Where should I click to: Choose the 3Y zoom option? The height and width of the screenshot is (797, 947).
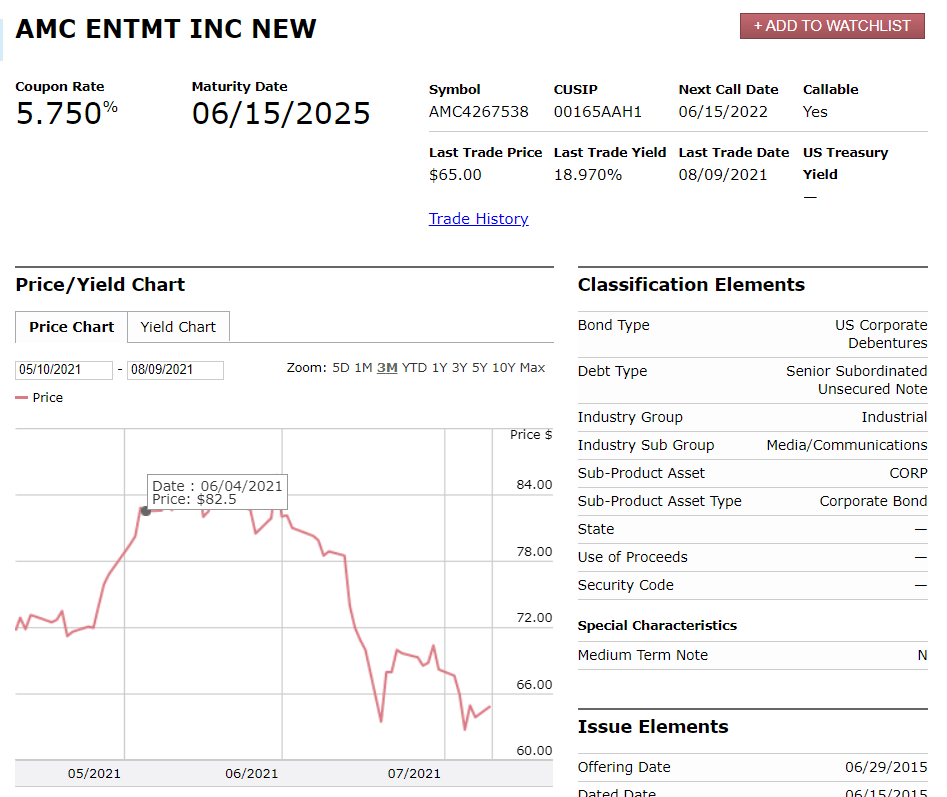[x=459, y=368]
